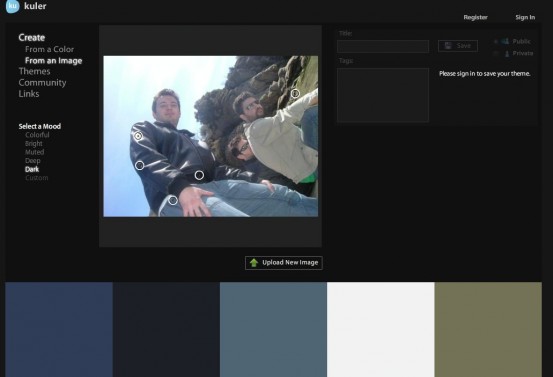Select Create From a Color
553x377 pixels.
click(x=49, y=49)
